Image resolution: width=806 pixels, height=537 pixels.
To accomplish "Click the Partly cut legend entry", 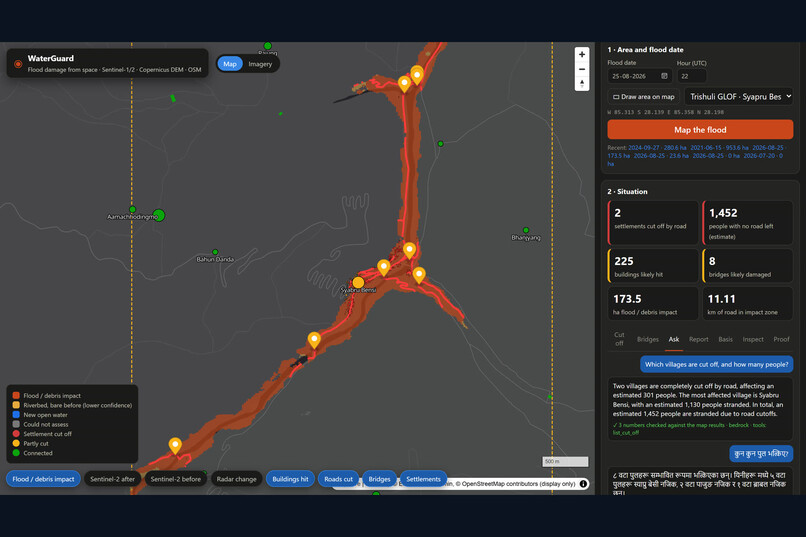I will tap(30, 443).
